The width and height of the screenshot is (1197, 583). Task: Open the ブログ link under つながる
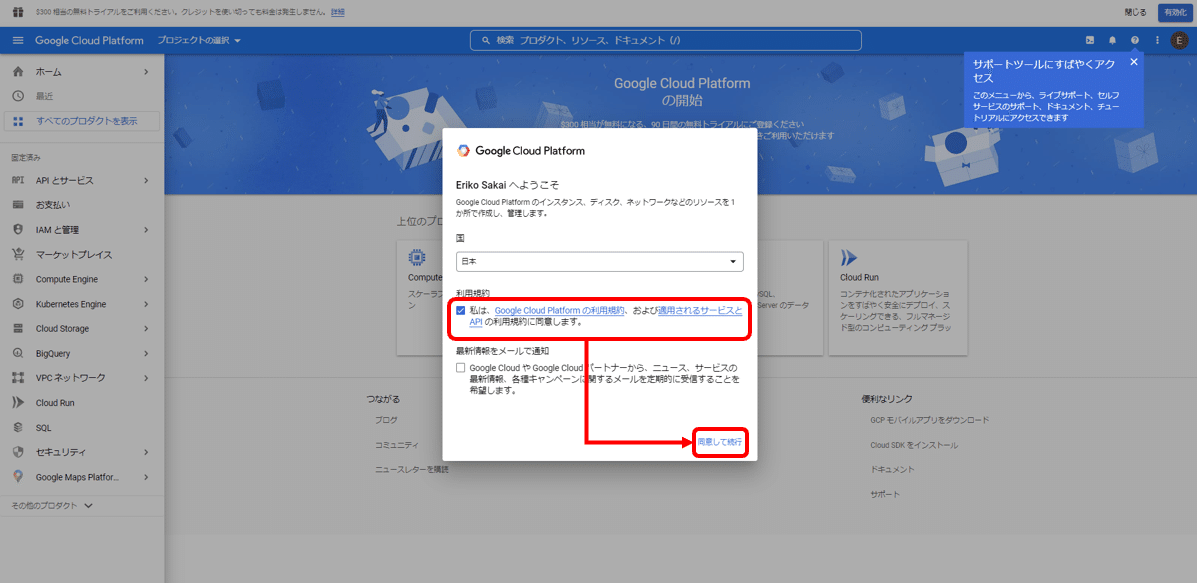click(x=386, y=420)
